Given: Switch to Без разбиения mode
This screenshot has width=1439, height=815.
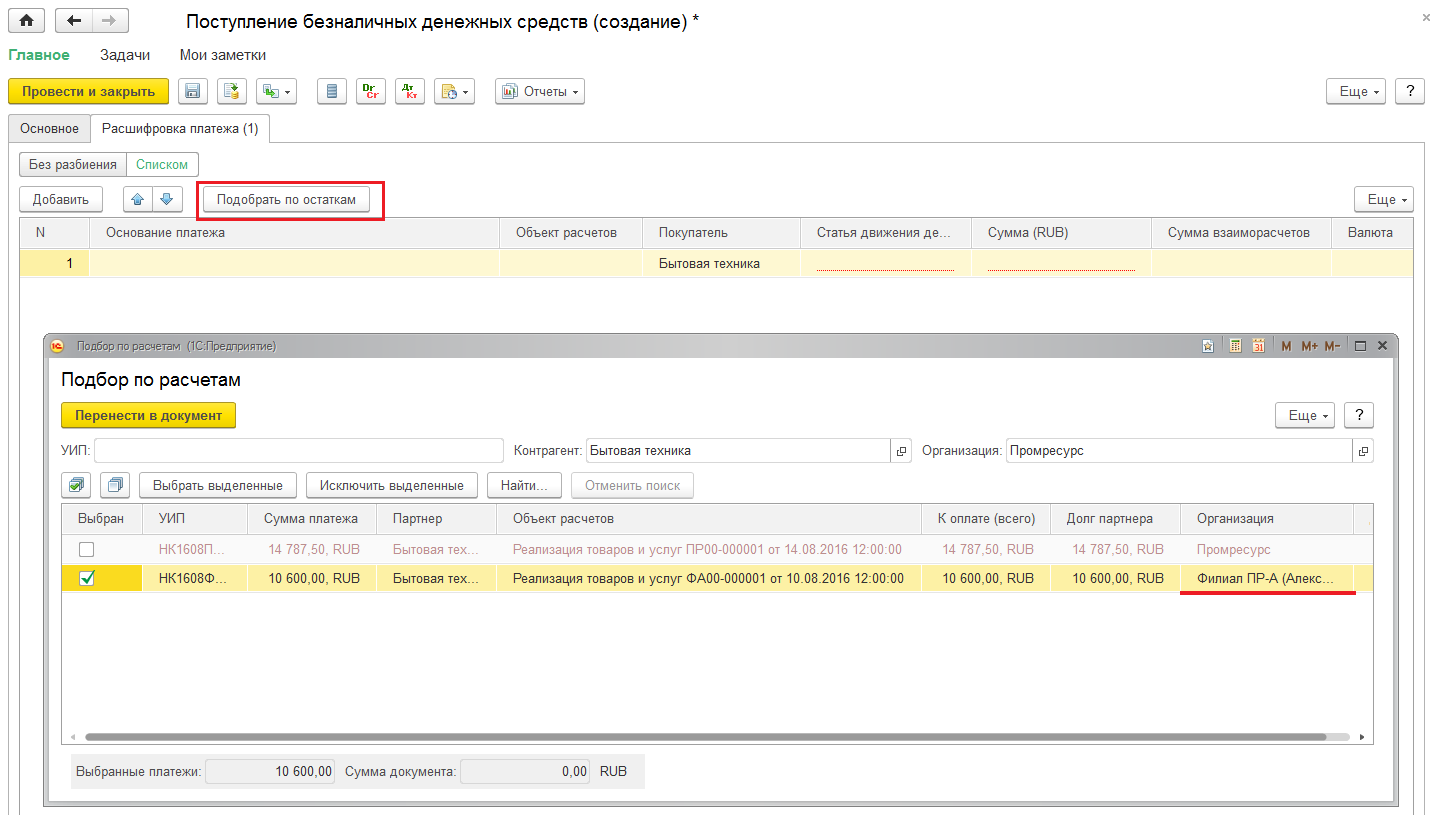Looking at the screenshot, I should (72, 165).
